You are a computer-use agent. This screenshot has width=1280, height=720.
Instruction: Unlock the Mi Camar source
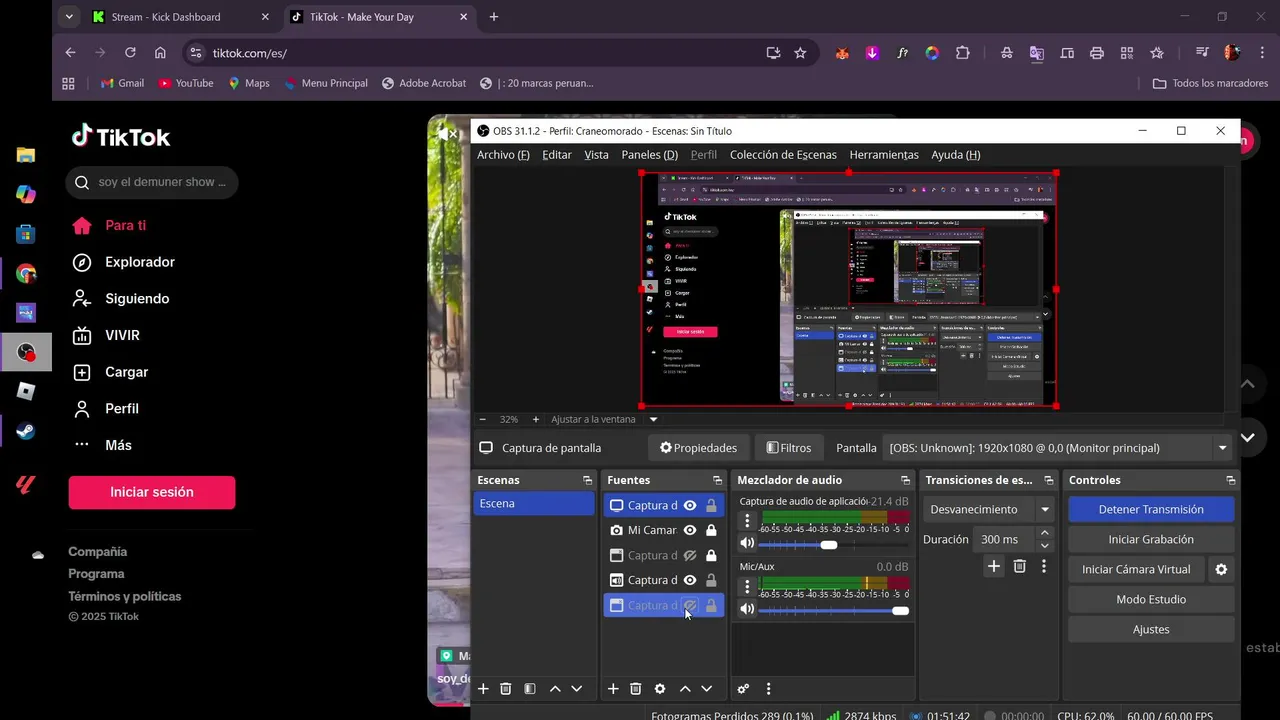[x=711, y=530]
